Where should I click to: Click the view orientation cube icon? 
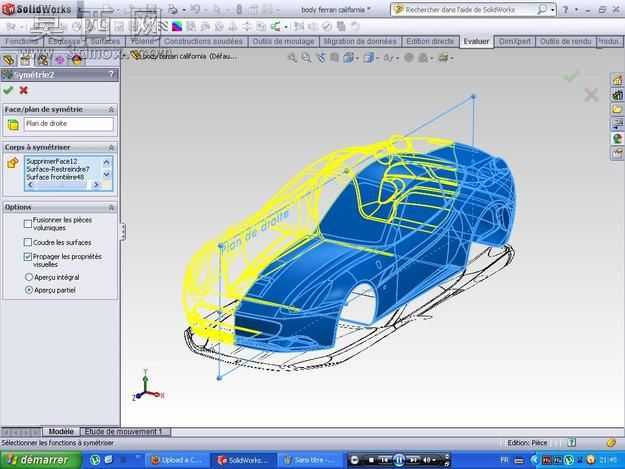[x=348, y=58]
